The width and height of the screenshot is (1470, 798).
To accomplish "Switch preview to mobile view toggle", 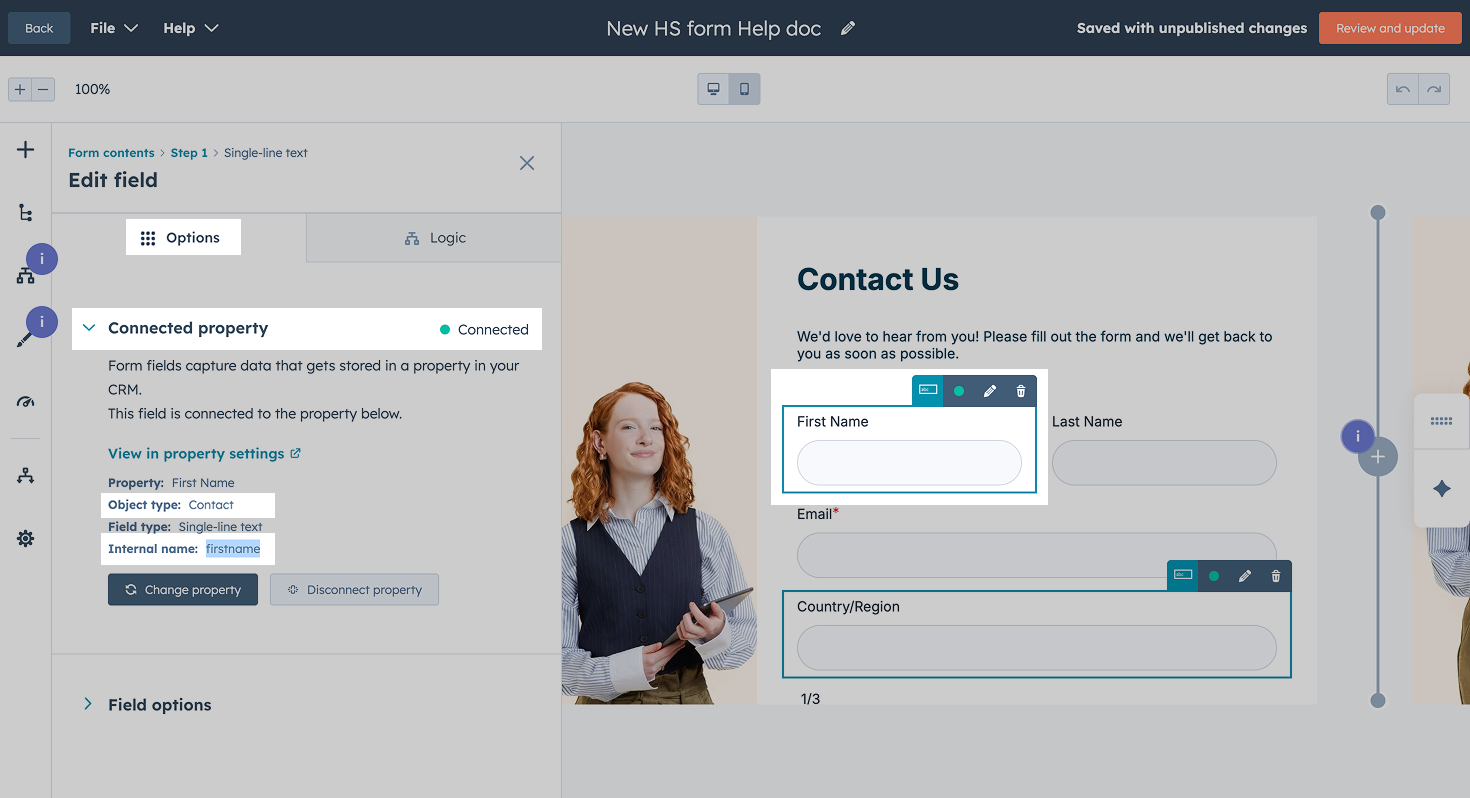I will point(743,89).
